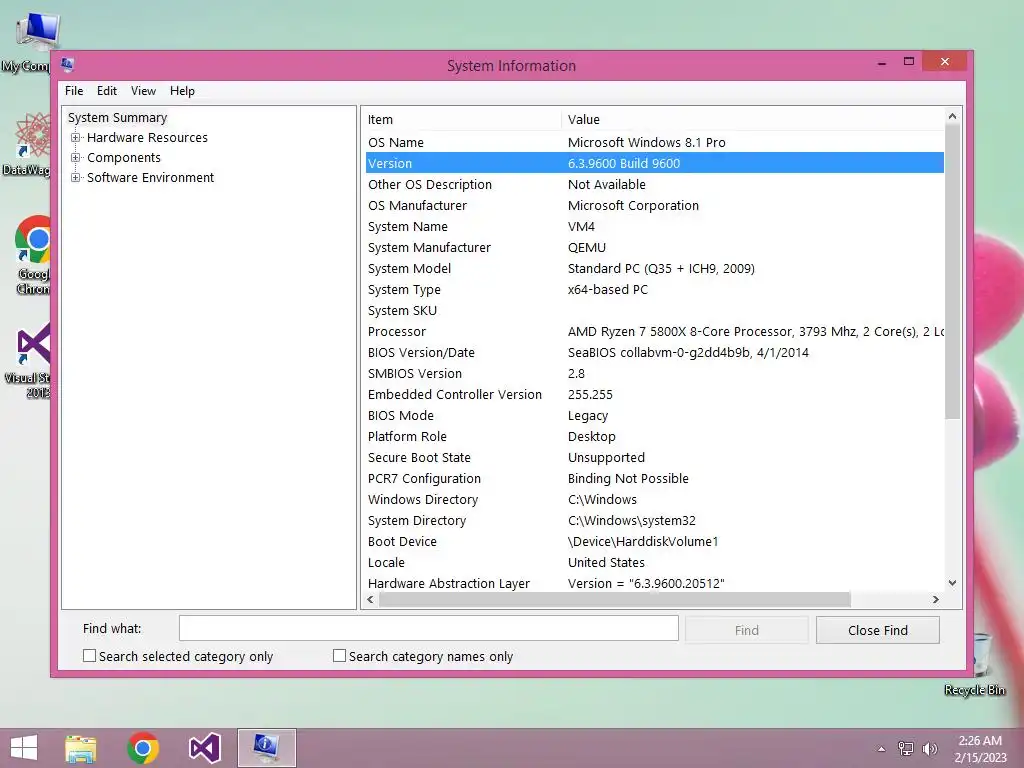
Task: Select the PCR7 Configuration row
Action: (x=654, y=479)
